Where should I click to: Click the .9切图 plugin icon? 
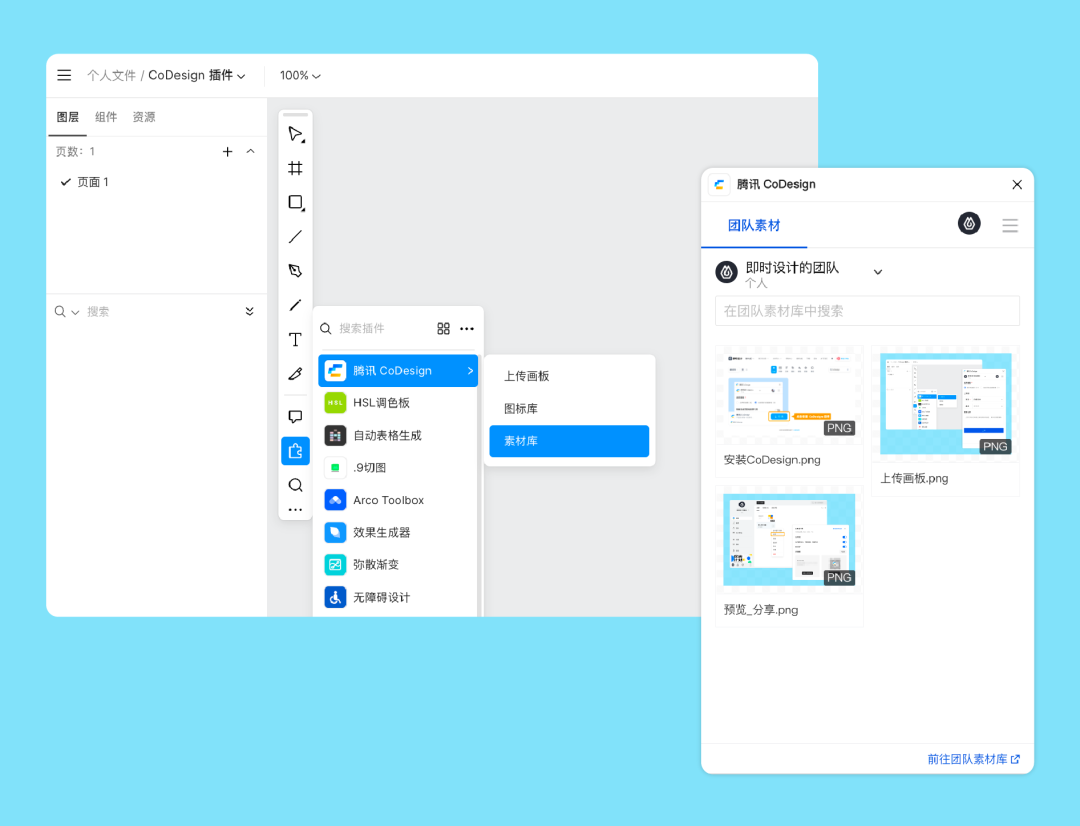(335, 468)
